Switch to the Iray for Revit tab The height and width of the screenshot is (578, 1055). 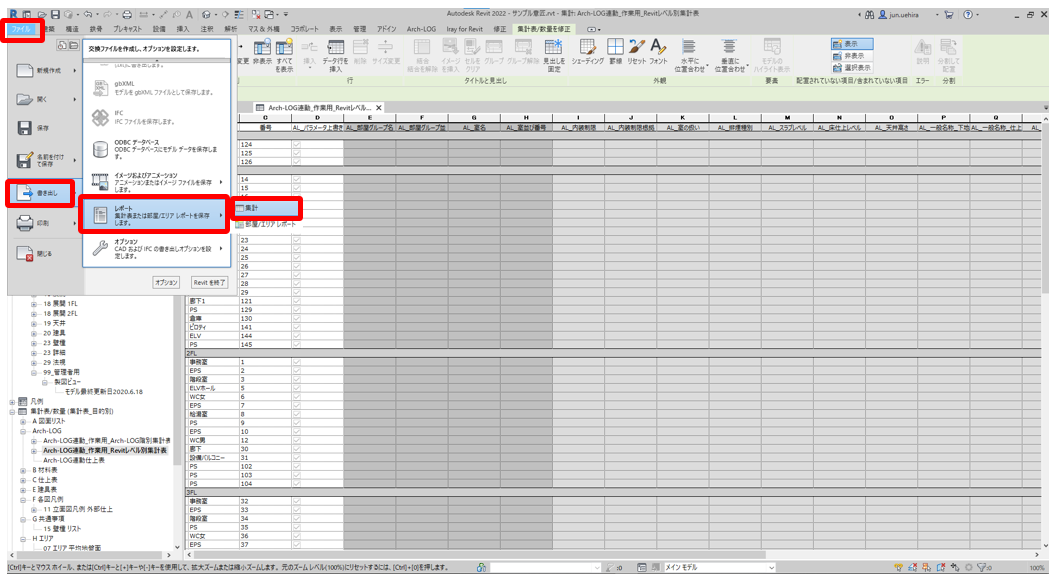(464, 30)
